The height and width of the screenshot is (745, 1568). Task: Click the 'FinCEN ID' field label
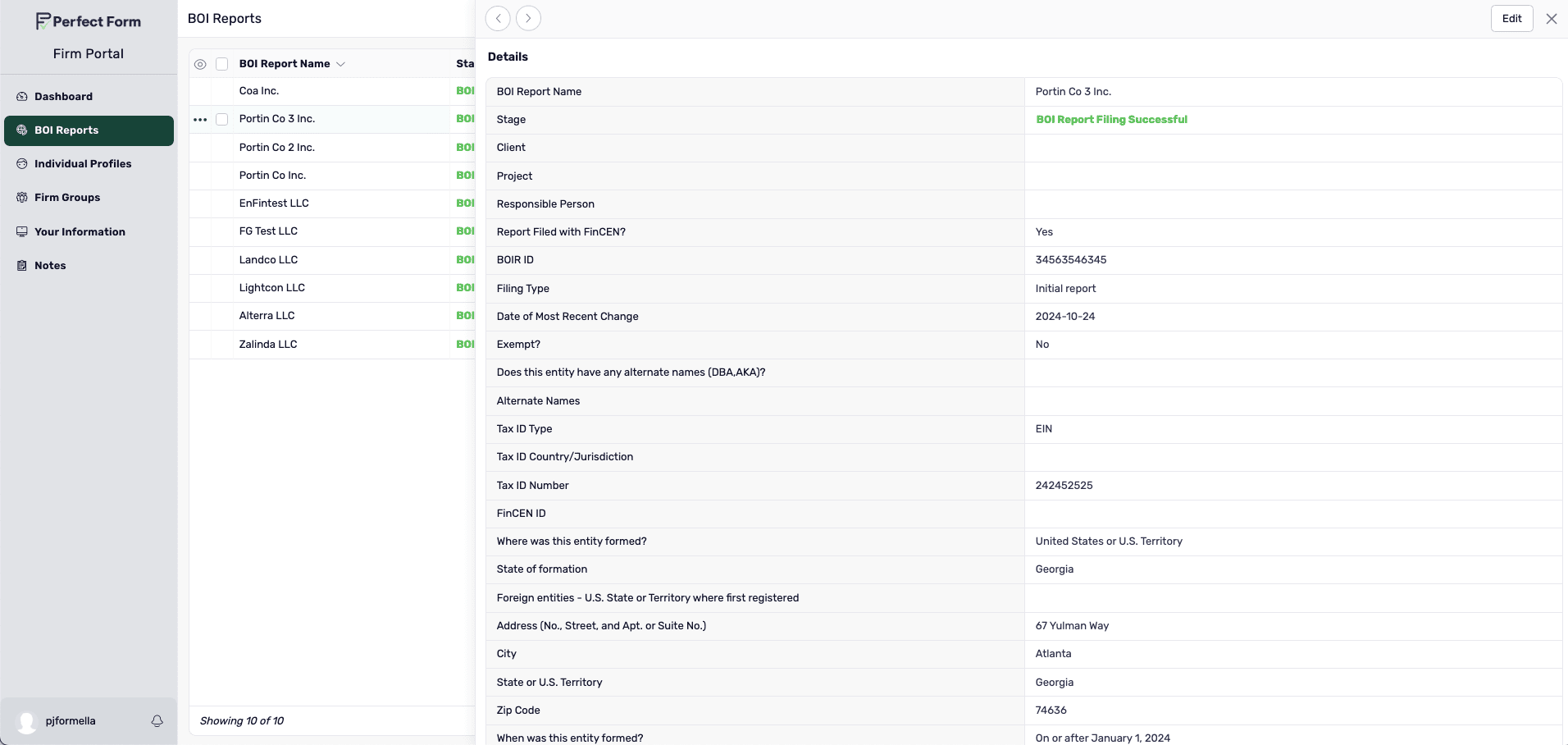[521, 514]
